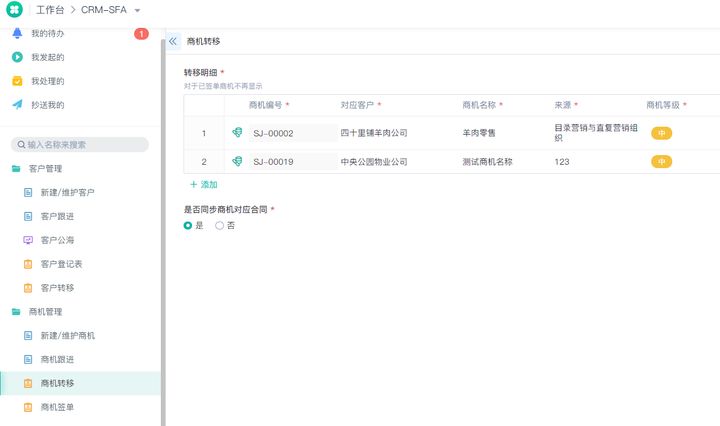The width and height of the screenshot is (720, 426).
Task: Click the magnifier icon in search box
Action: pos(21,145)
